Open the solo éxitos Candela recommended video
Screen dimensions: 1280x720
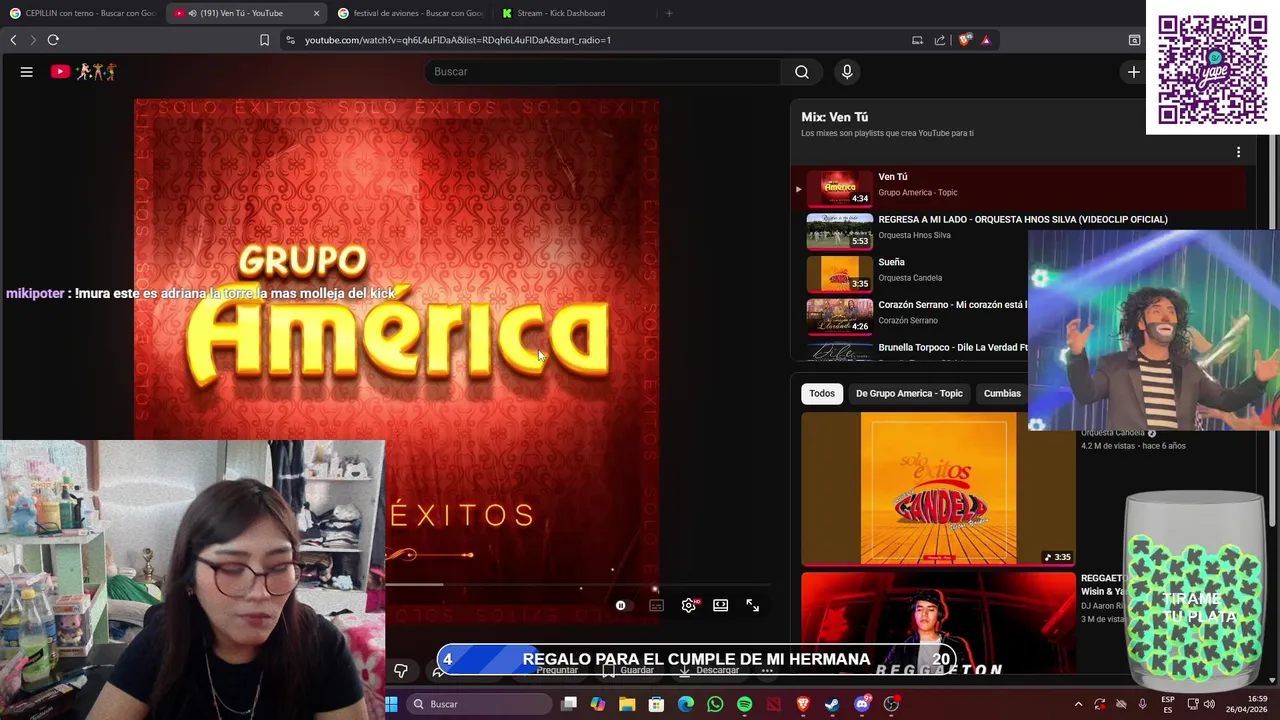[x=938, y=489]
